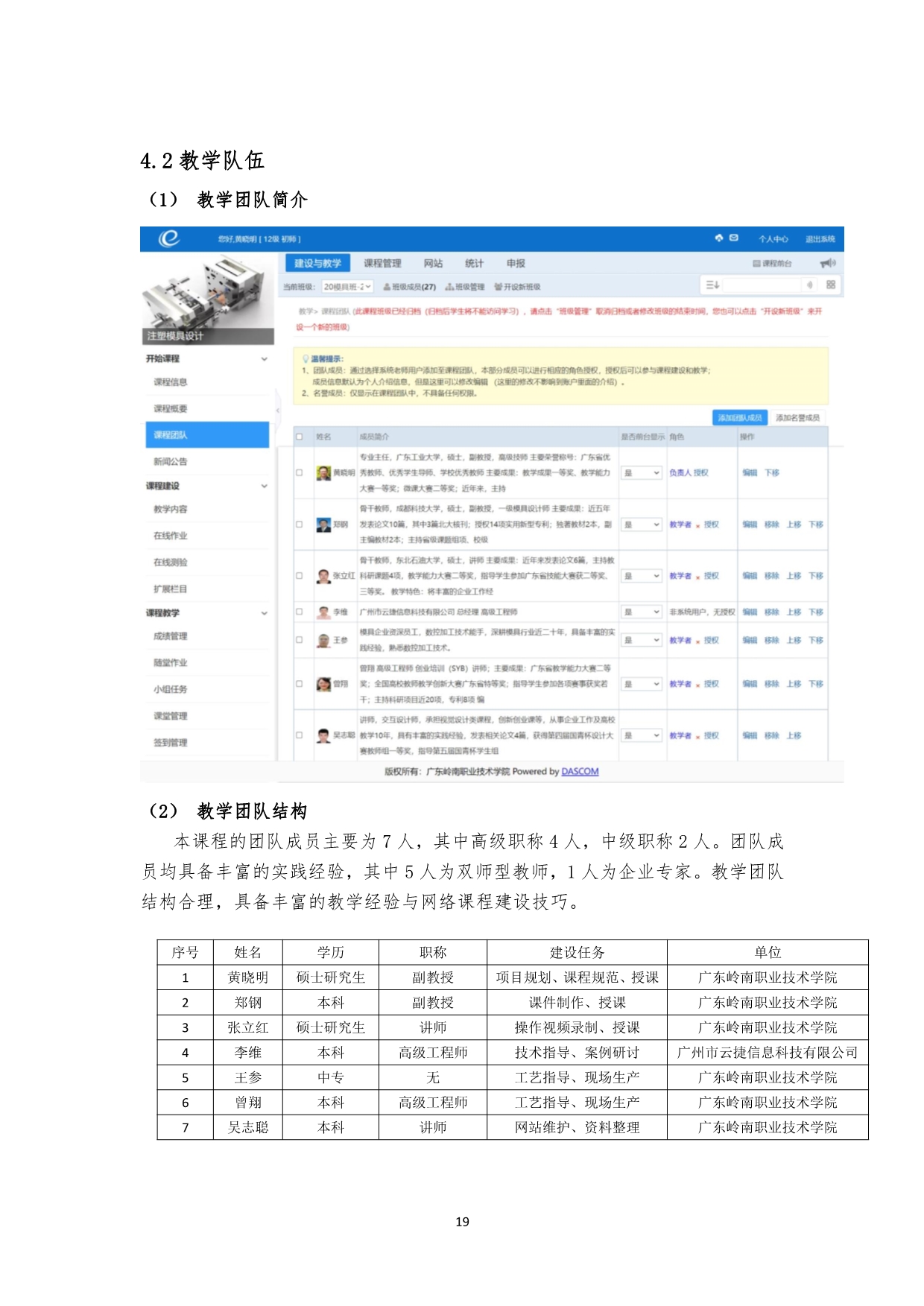Tick the checkbox for 黄晓明 row
Viewport: 924px width, 1306px height.
(300, 473)
